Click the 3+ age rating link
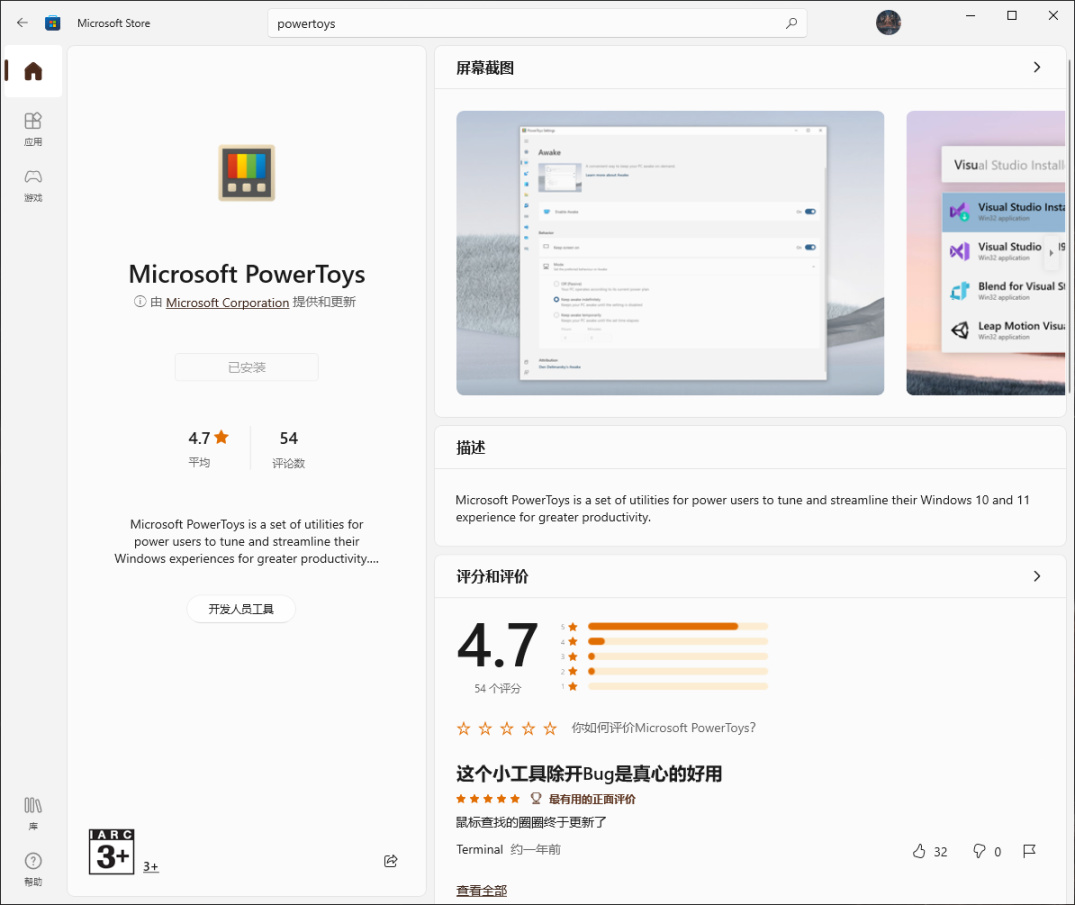This screenshot has height=905, width=1075. click(x=151, y=867)
